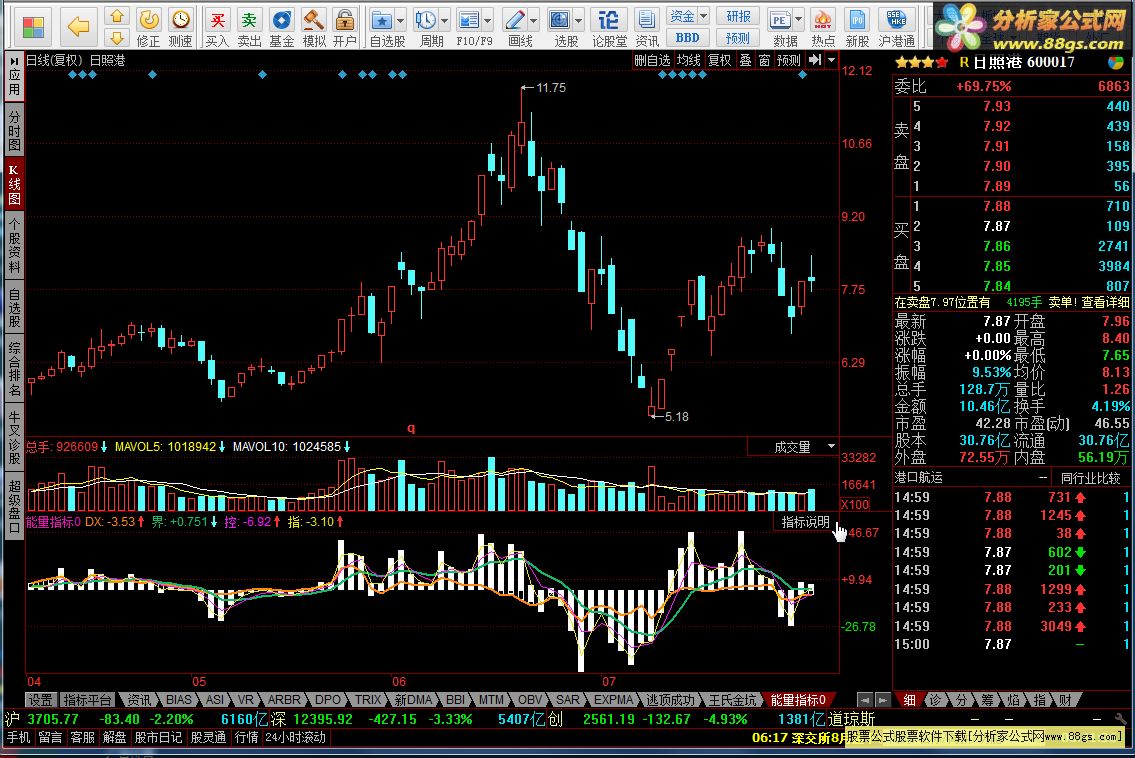The width and height of the screenshot is (1135, 758).
Task: Click the wrench settings icon in status bar
Action: (1121, 719)
